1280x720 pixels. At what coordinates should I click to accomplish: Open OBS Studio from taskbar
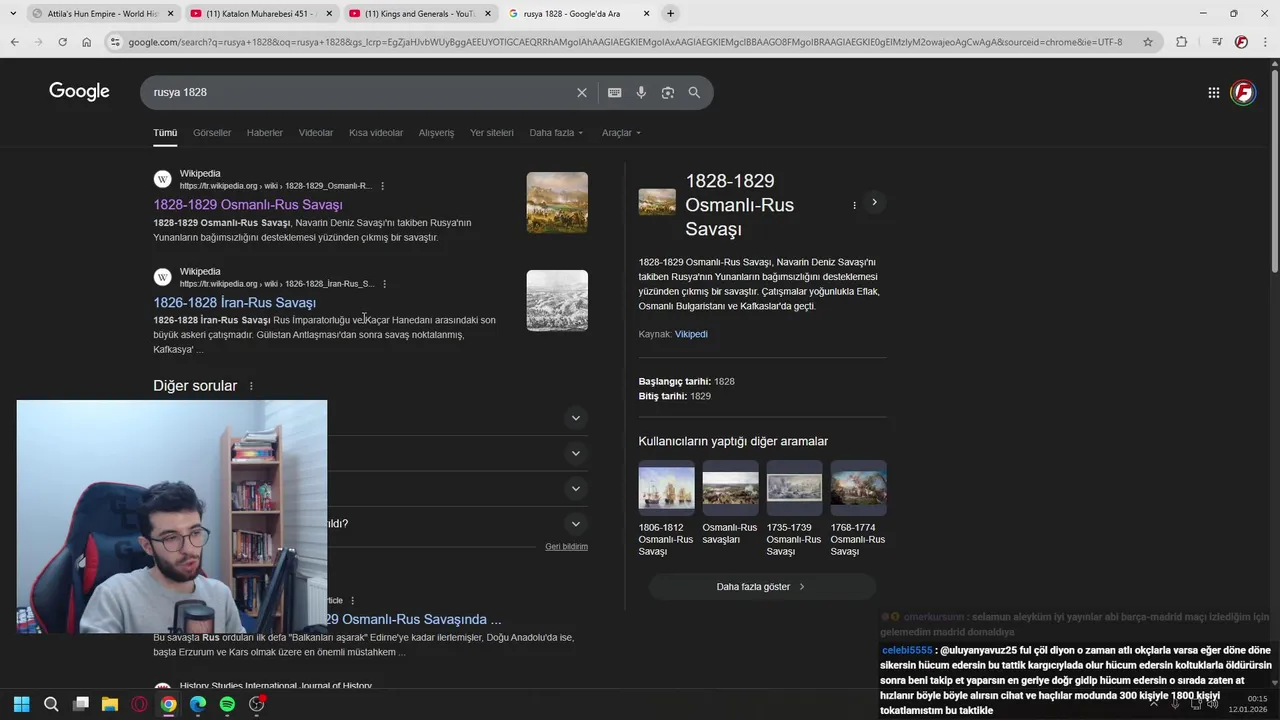point(257,704)
